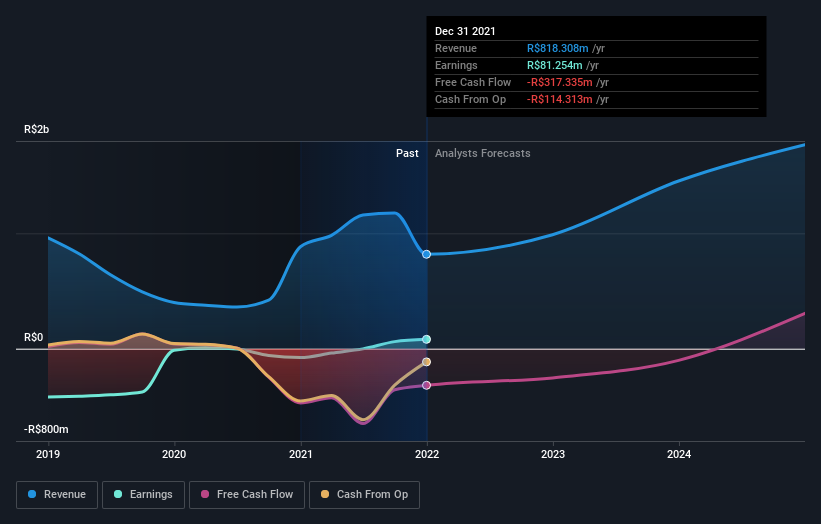Click the -R$800m y-axis label

(x=46, y=429)
